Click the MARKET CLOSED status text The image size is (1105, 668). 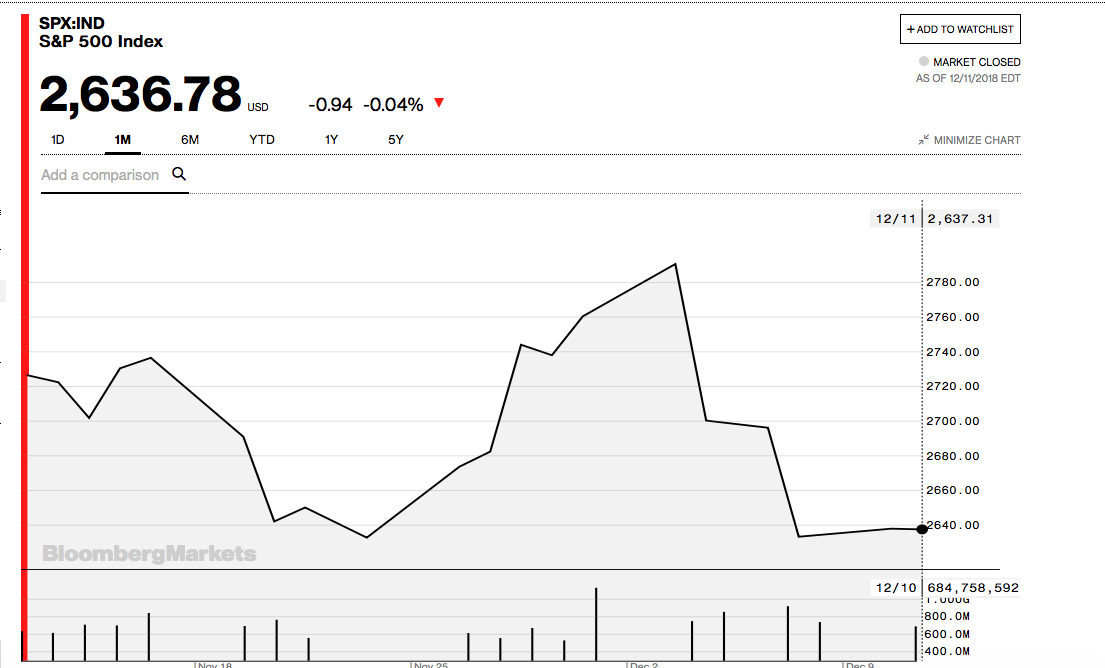tap(977, 62)
